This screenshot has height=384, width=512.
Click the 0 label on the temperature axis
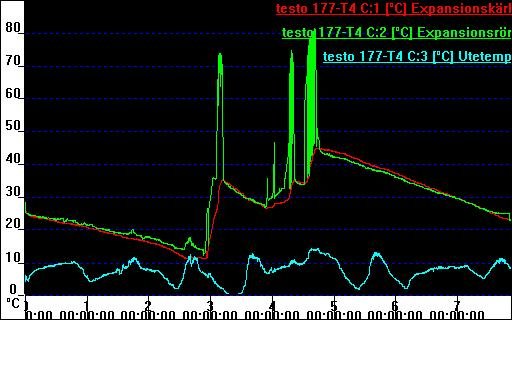click(x=13, y=289)
